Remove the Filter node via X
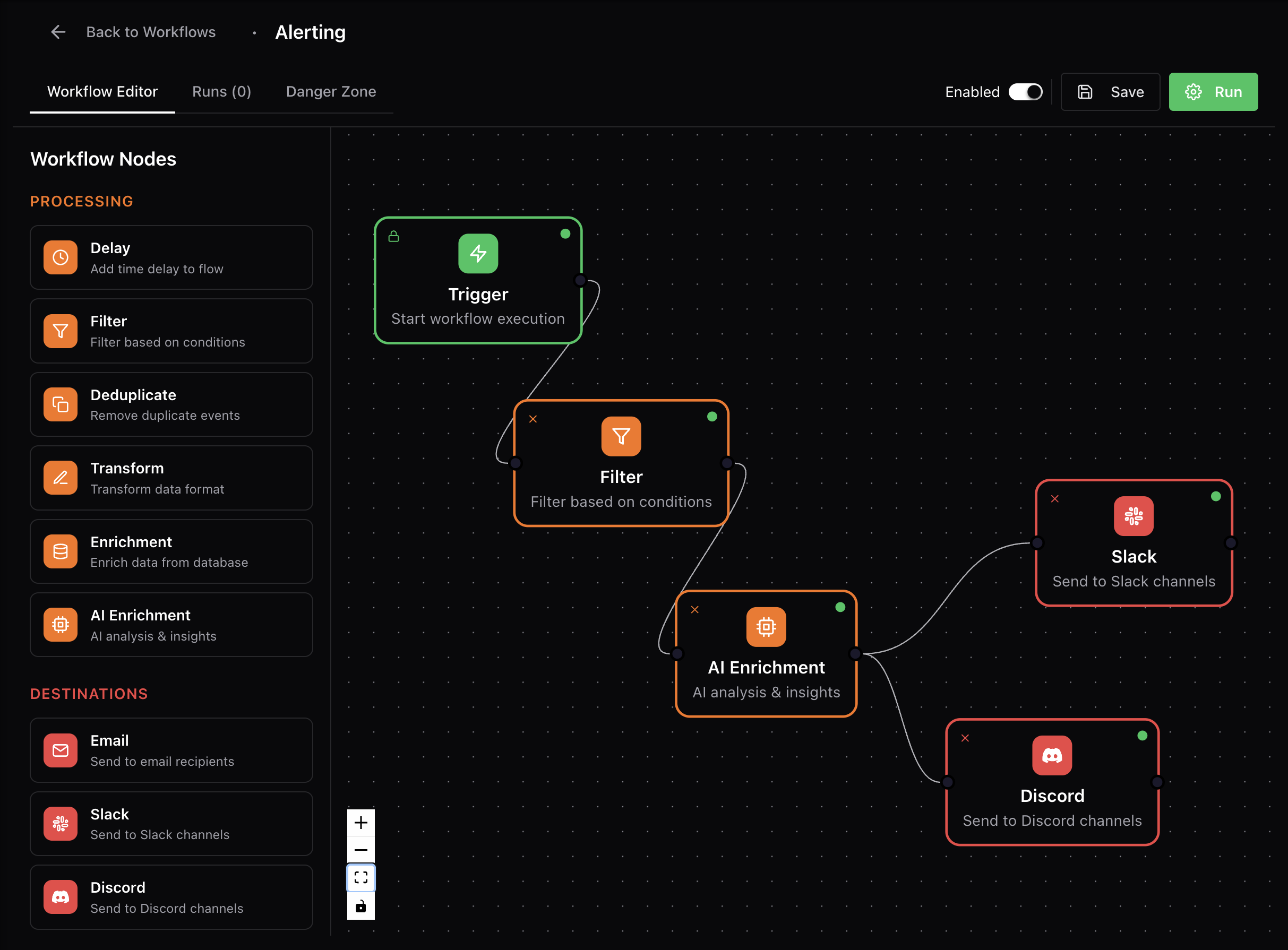This screenshot has width=1288, height=950. 533,419
